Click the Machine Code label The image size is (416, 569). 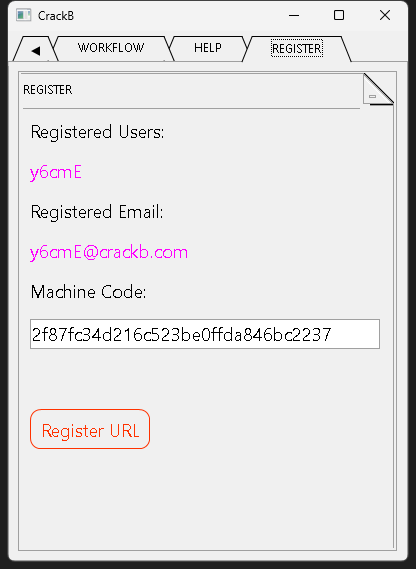(x=88, y=292)
